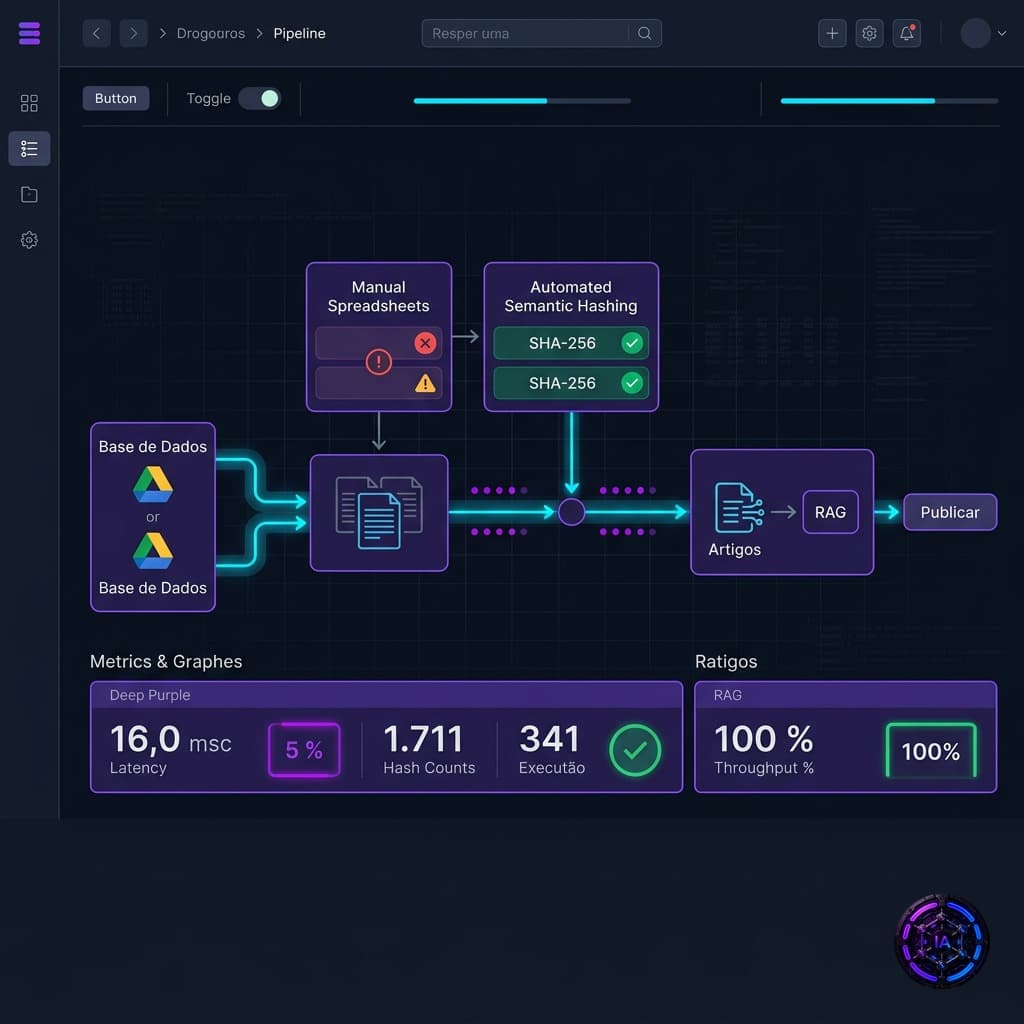Click the second SHA-256 green checkmark
1024x1024 pixels.
click(632, 383)
